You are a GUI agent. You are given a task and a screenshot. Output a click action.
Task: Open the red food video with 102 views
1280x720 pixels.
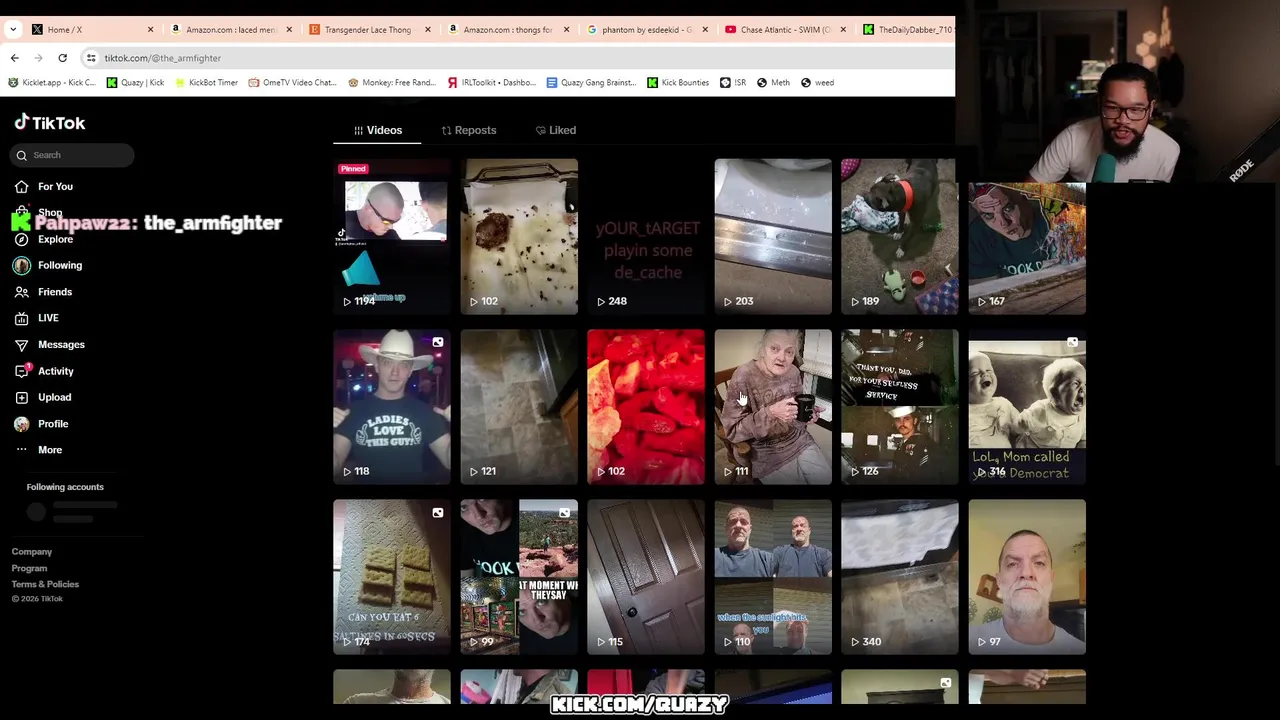[x=646, y=407]
